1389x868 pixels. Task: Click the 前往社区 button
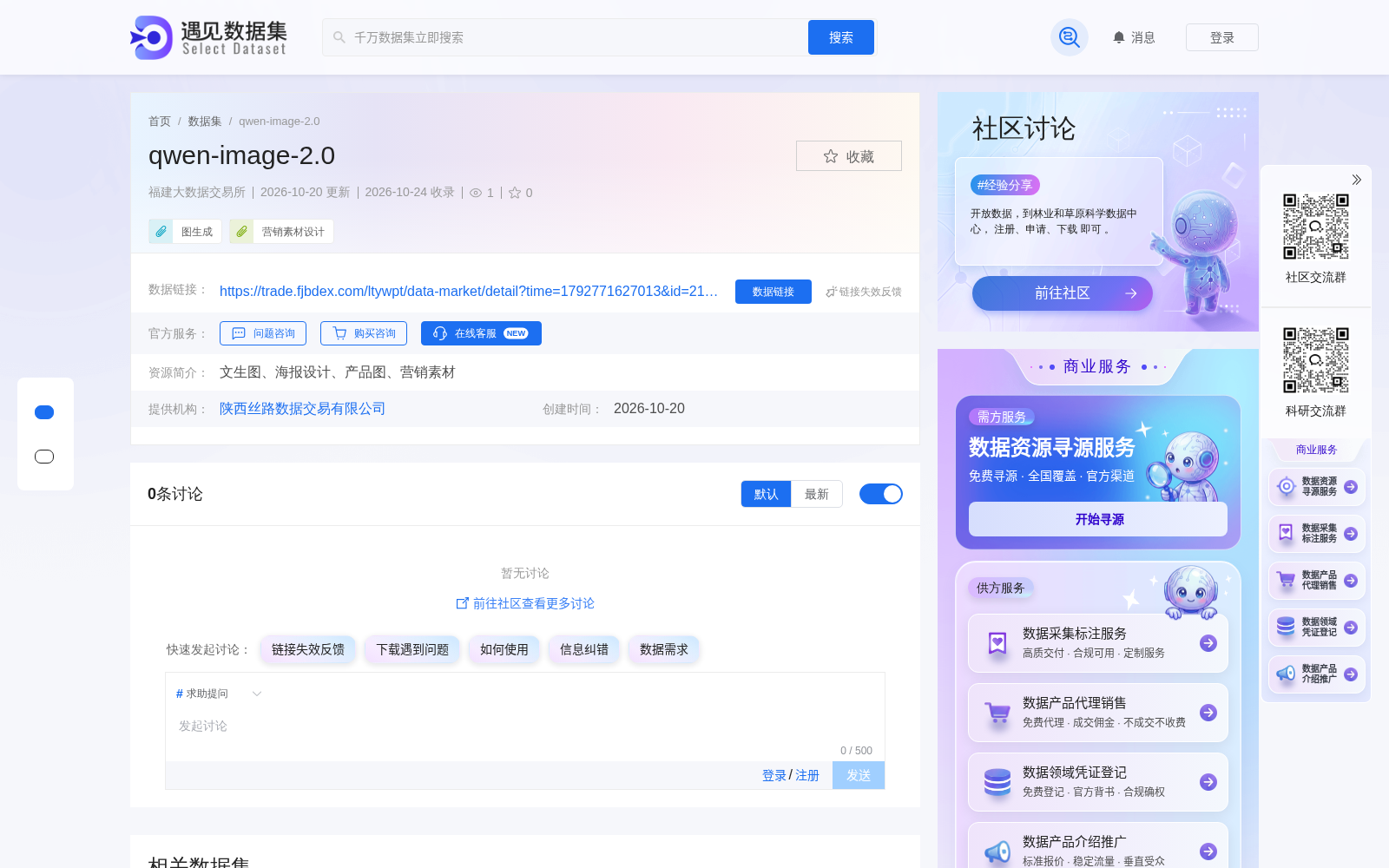1063,293
